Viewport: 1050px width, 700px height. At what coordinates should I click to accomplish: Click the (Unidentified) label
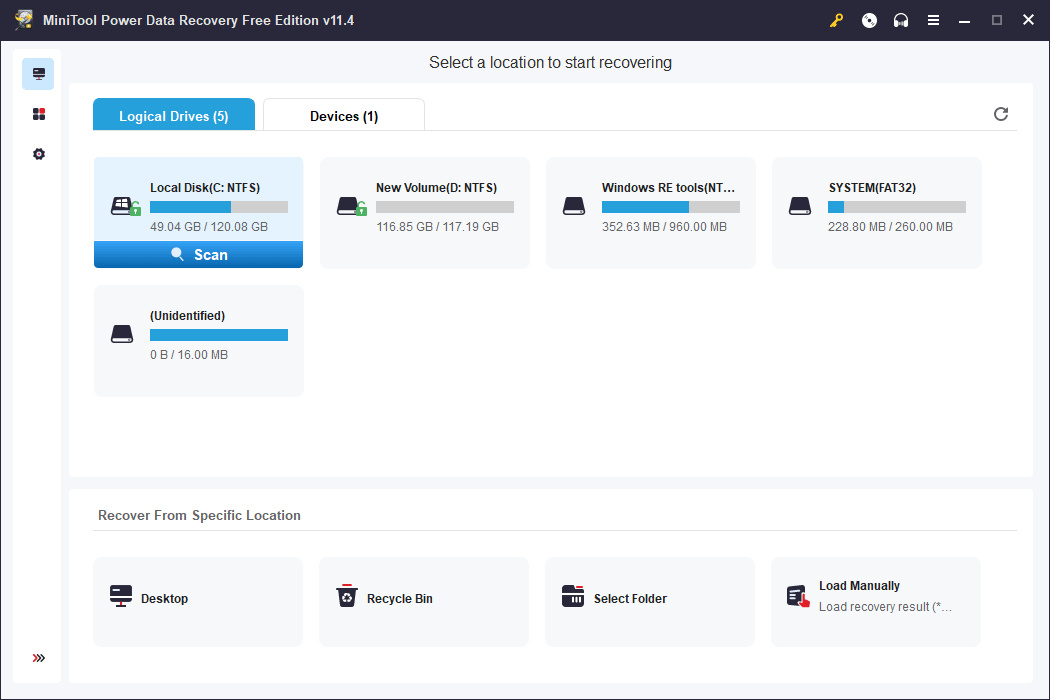188,316
